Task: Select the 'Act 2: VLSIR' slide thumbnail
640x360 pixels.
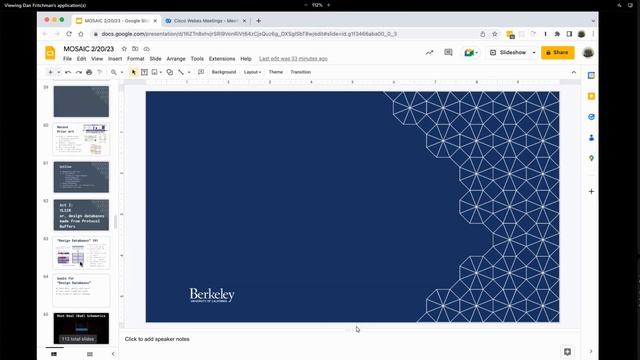Action: pyautogui.click(x=81, y=215)
